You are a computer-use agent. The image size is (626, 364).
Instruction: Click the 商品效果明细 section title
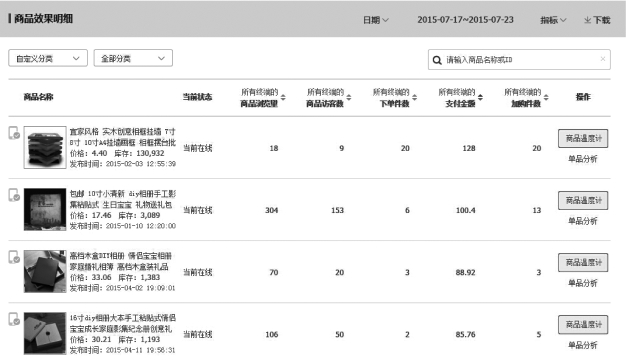click(43, 19)
